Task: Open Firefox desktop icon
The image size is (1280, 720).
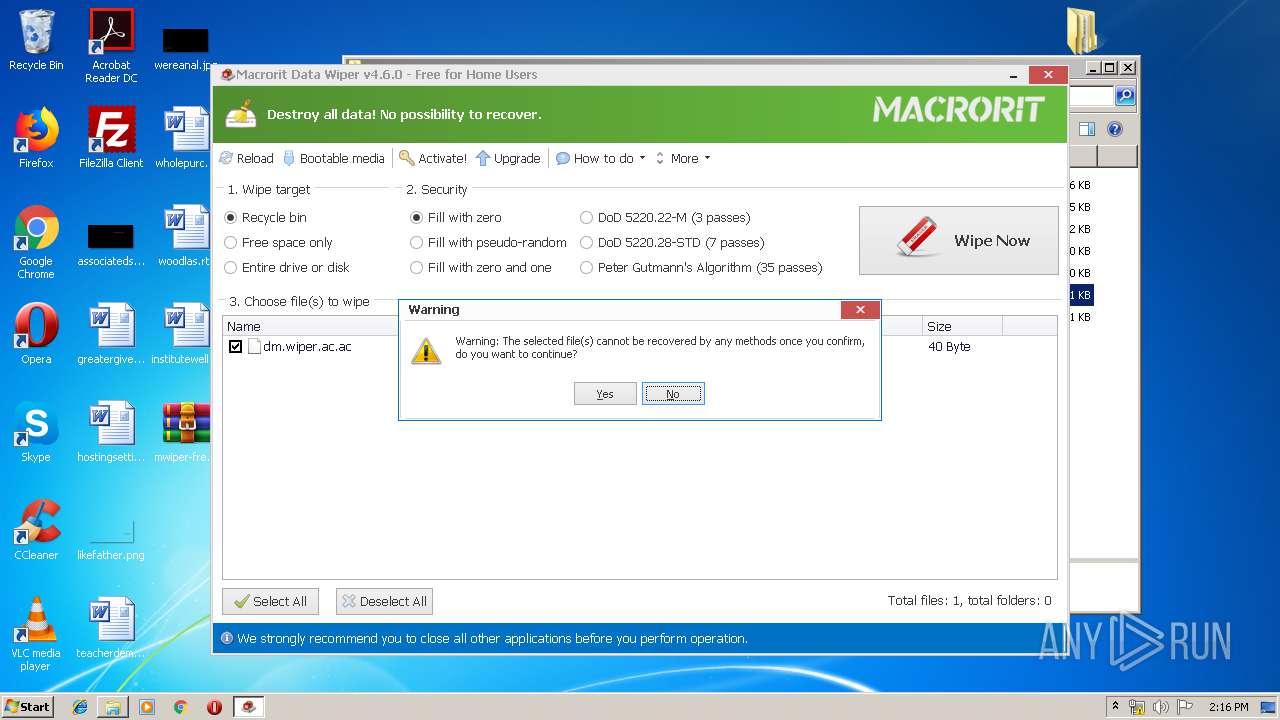Action: [x=36, y=138]
